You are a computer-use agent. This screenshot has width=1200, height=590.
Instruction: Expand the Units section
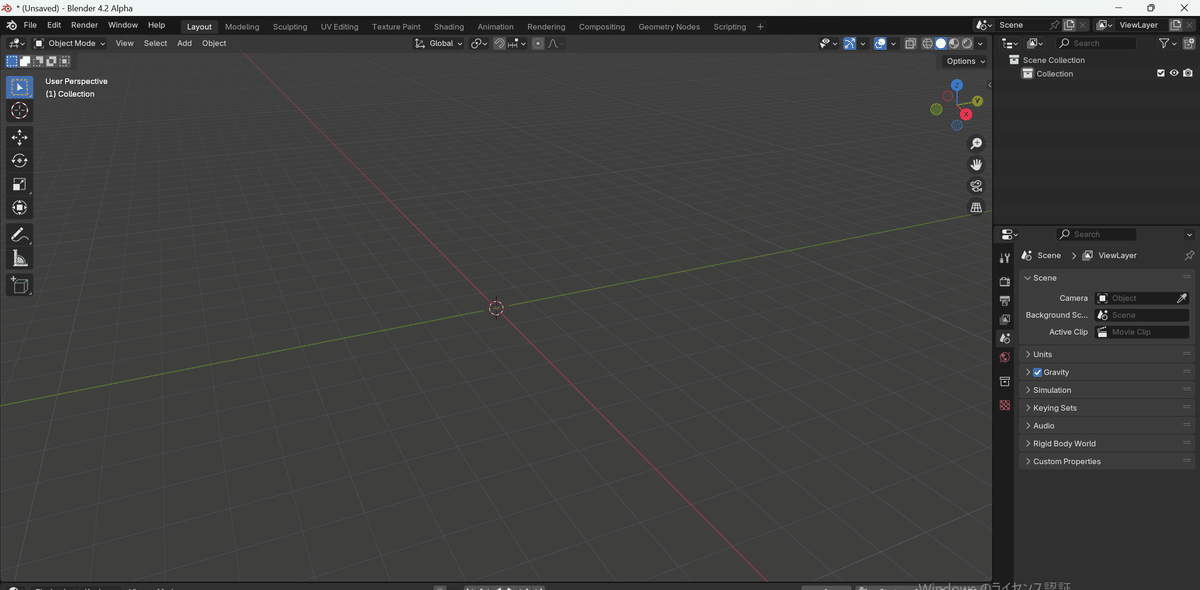coord(1041,353)
